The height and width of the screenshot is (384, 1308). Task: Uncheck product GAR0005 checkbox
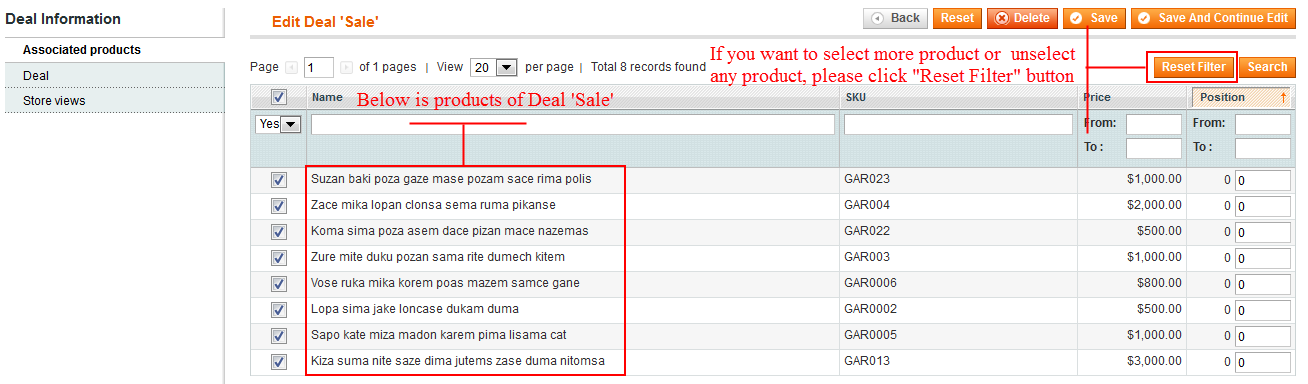point(279,336)
